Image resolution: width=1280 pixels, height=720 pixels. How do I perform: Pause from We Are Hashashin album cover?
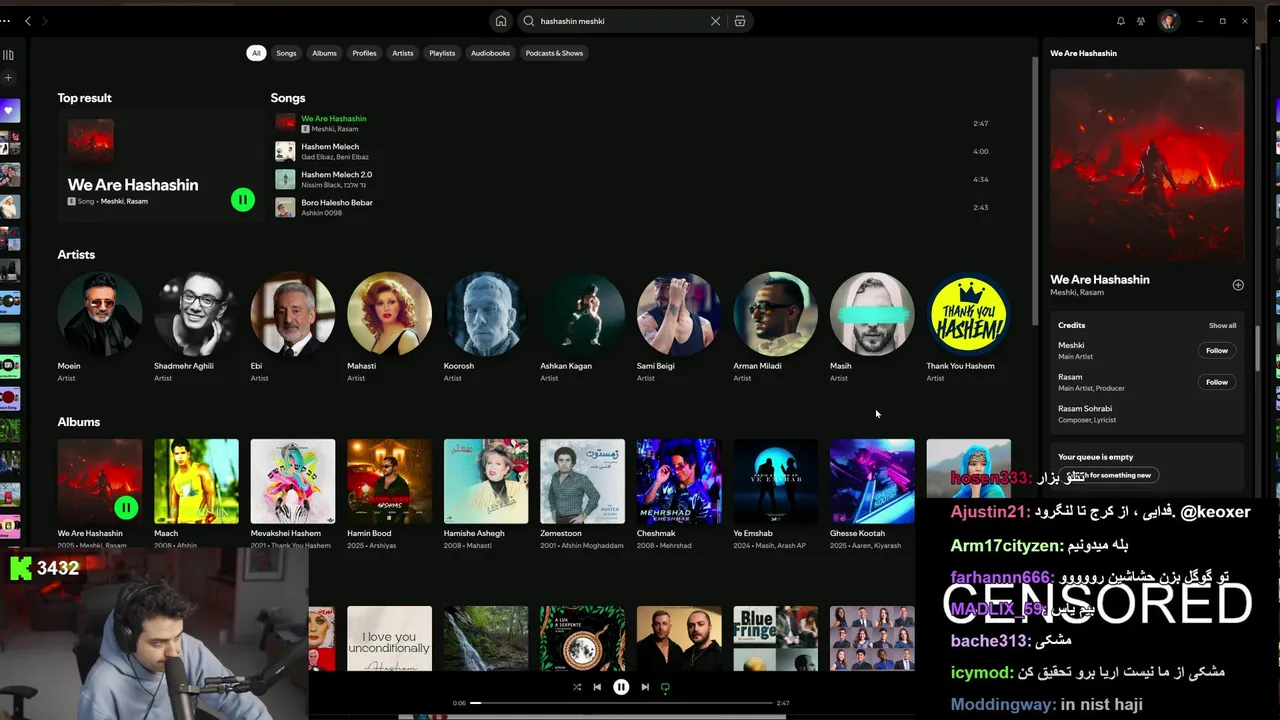tap(126, 508)
